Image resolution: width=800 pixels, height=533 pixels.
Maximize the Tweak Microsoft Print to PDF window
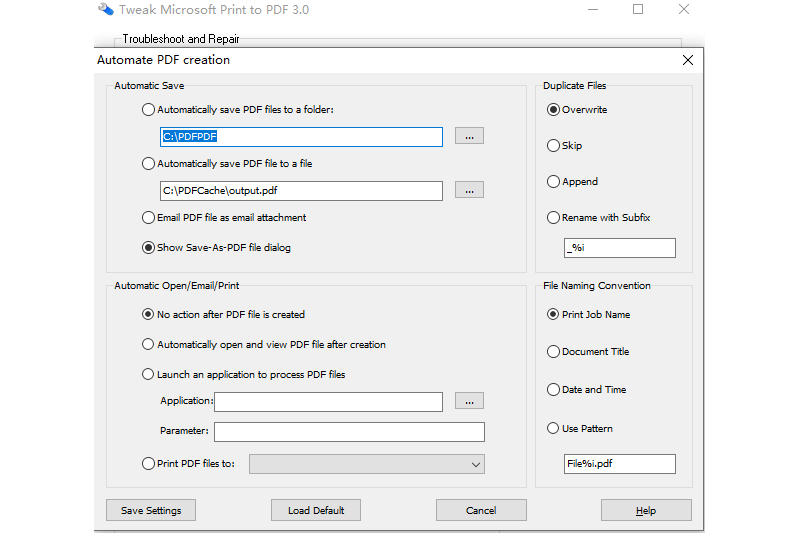tap(638, 9)
